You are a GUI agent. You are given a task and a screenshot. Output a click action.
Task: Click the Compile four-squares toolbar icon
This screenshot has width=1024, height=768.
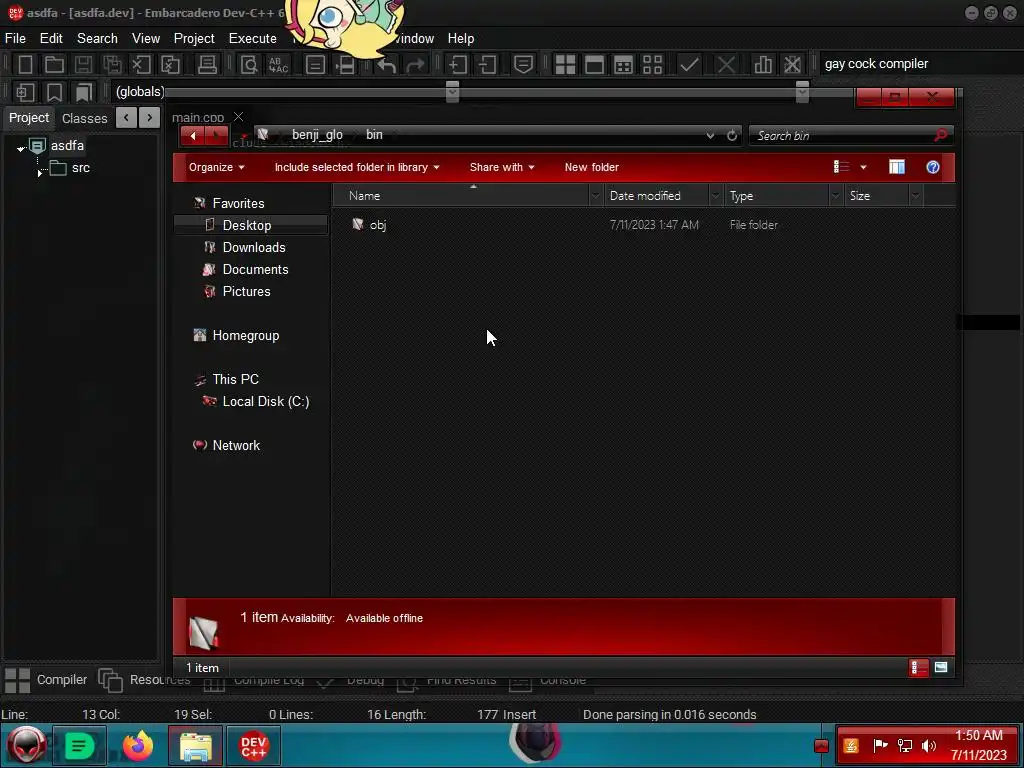click(565, 64)
